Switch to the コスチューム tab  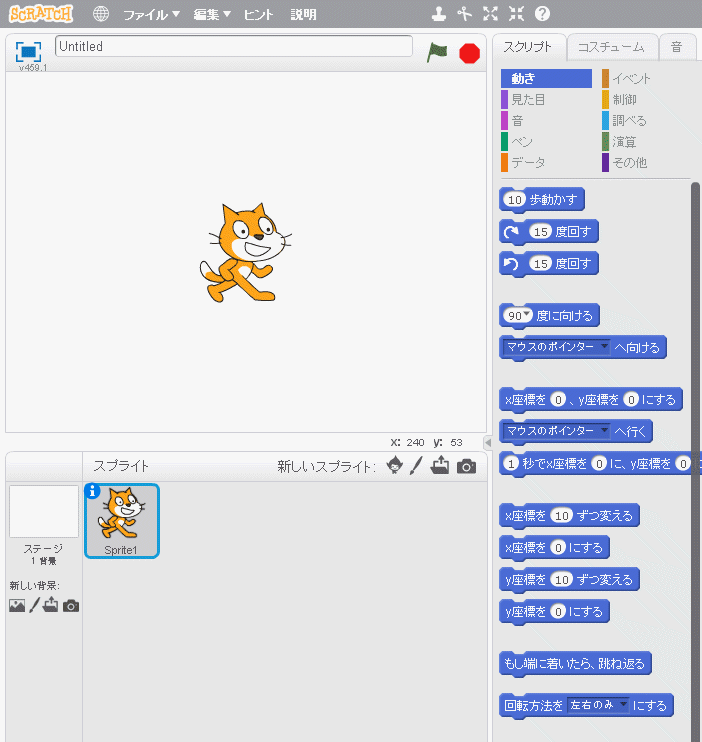pos(611,47)
